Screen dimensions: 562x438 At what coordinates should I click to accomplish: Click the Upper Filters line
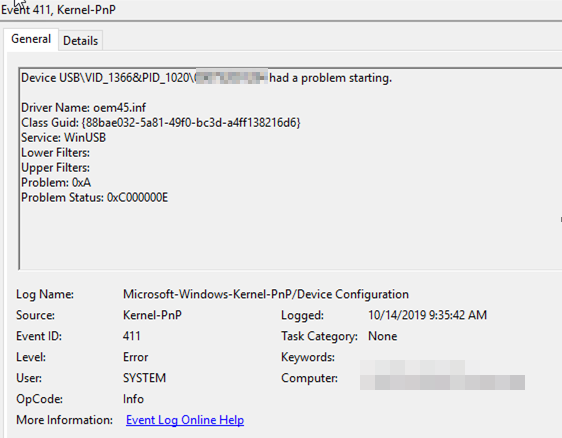(x=56, y=168)
